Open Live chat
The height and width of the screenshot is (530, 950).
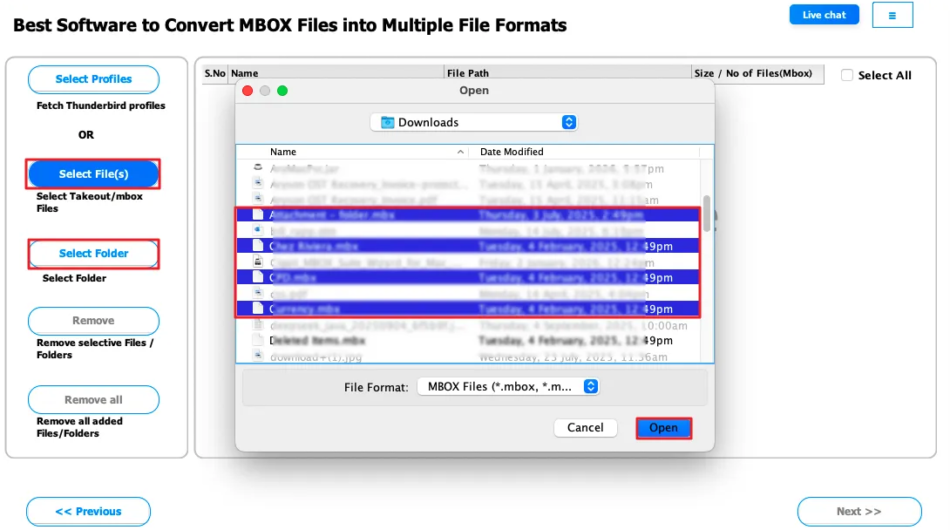click(824, 15)
